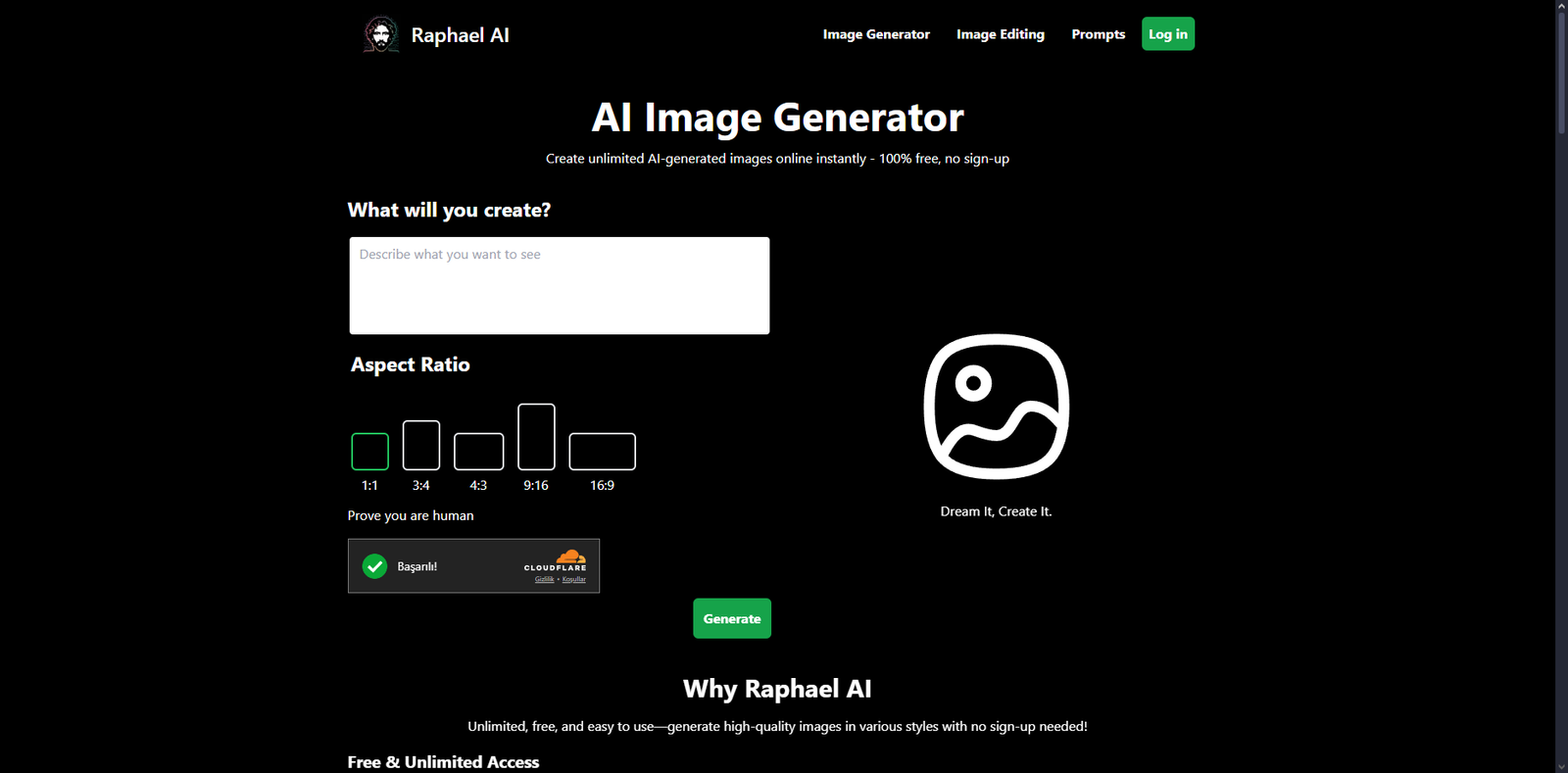1568x773 pixels.
Task: Open the Prompts nav item
Action: pyautogui.click(x=1099, y=34)
